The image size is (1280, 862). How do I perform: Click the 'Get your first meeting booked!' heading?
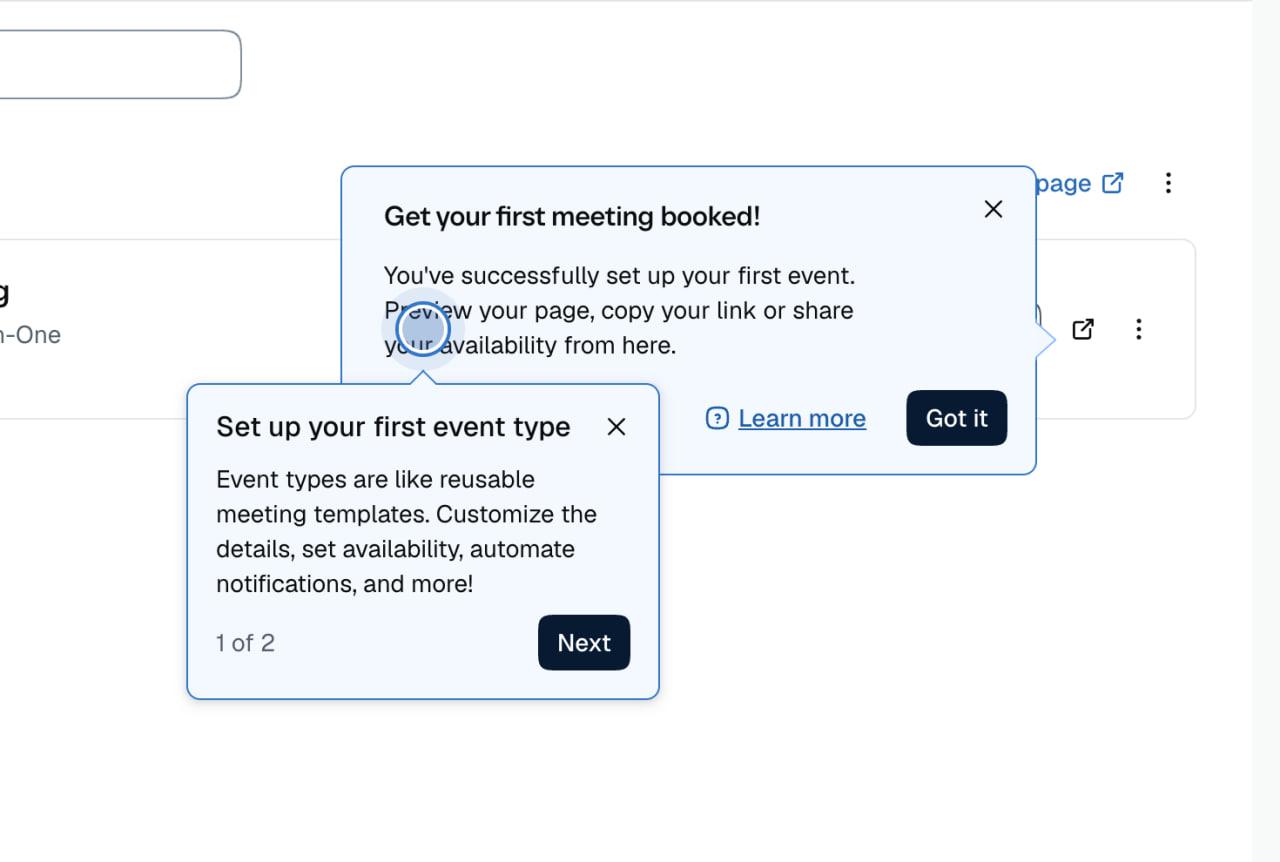click(572, 216)
